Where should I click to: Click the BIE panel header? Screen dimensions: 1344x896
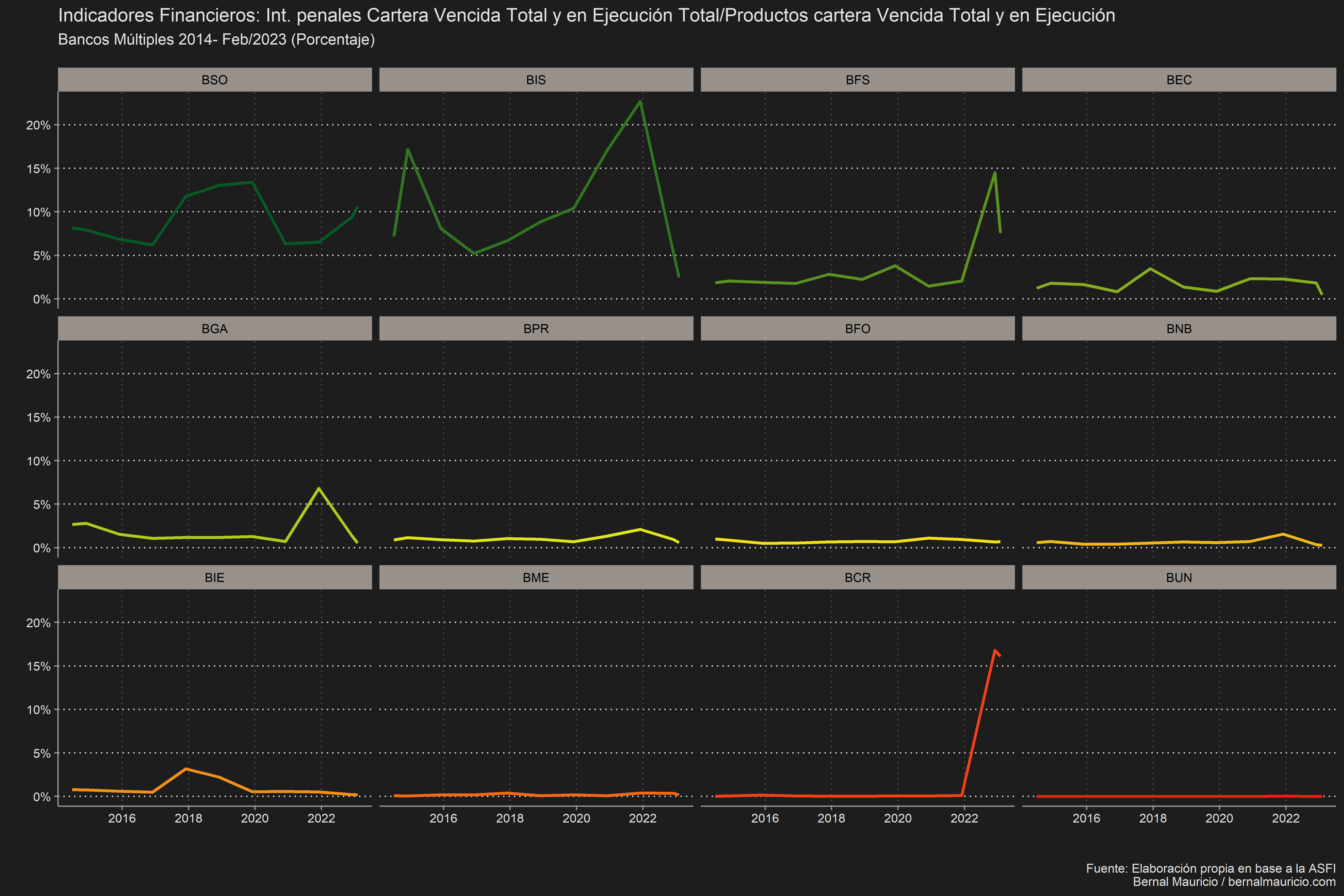pos(215,577)
